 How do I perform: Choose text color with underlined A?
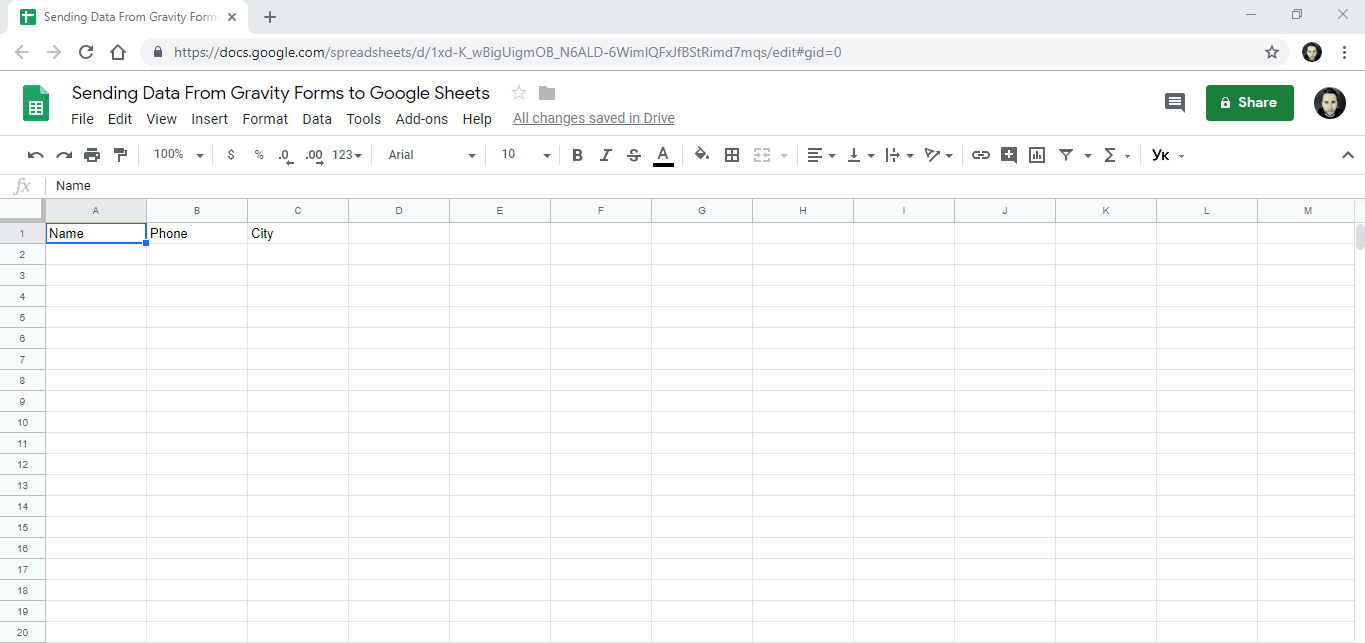click(x=662, y=155)
